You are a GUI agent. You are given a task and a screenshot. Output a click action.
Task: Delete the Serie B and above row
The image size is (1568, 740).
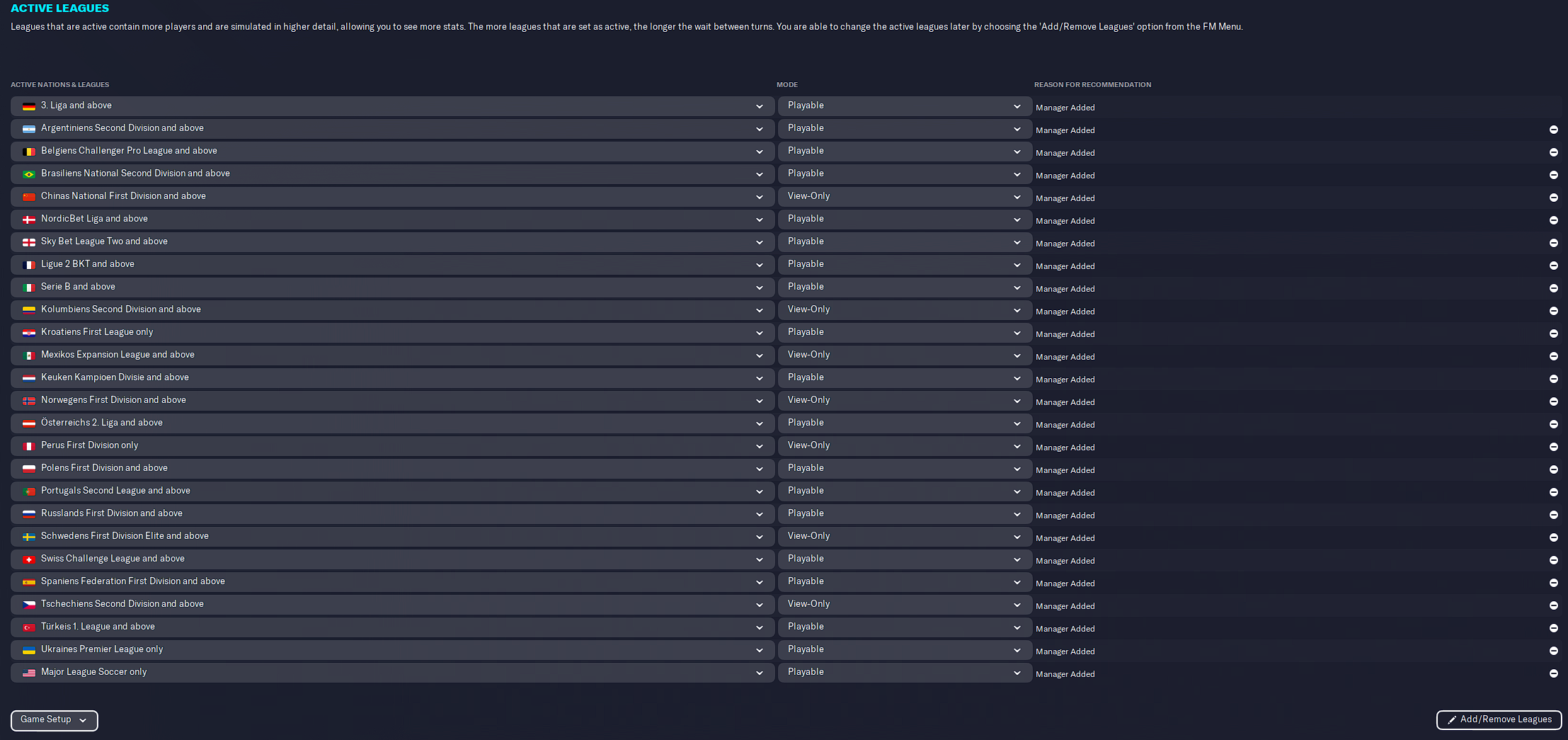point(1553,288)
